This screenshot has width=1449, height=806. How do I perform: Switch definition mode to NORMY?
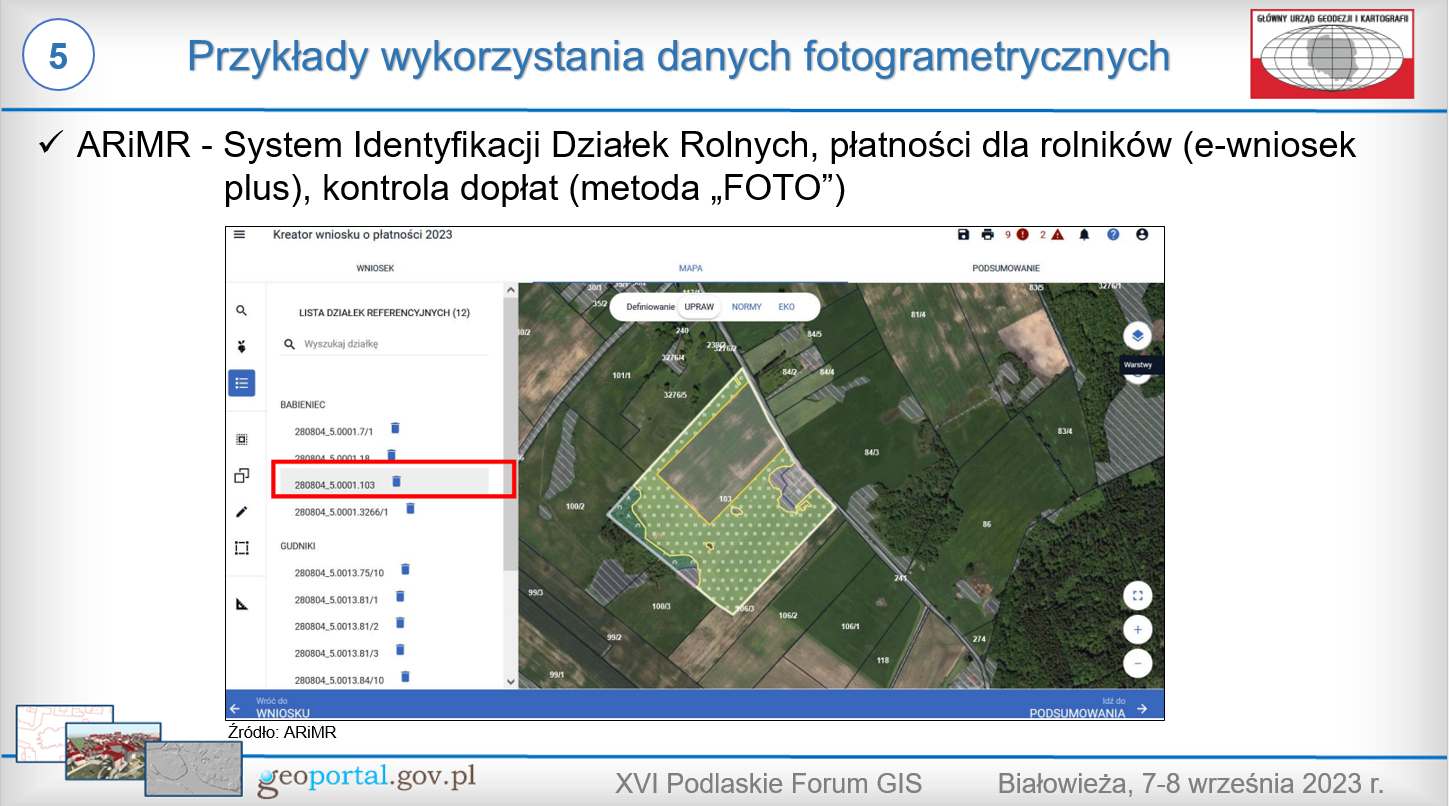click(x=746, y=307)
